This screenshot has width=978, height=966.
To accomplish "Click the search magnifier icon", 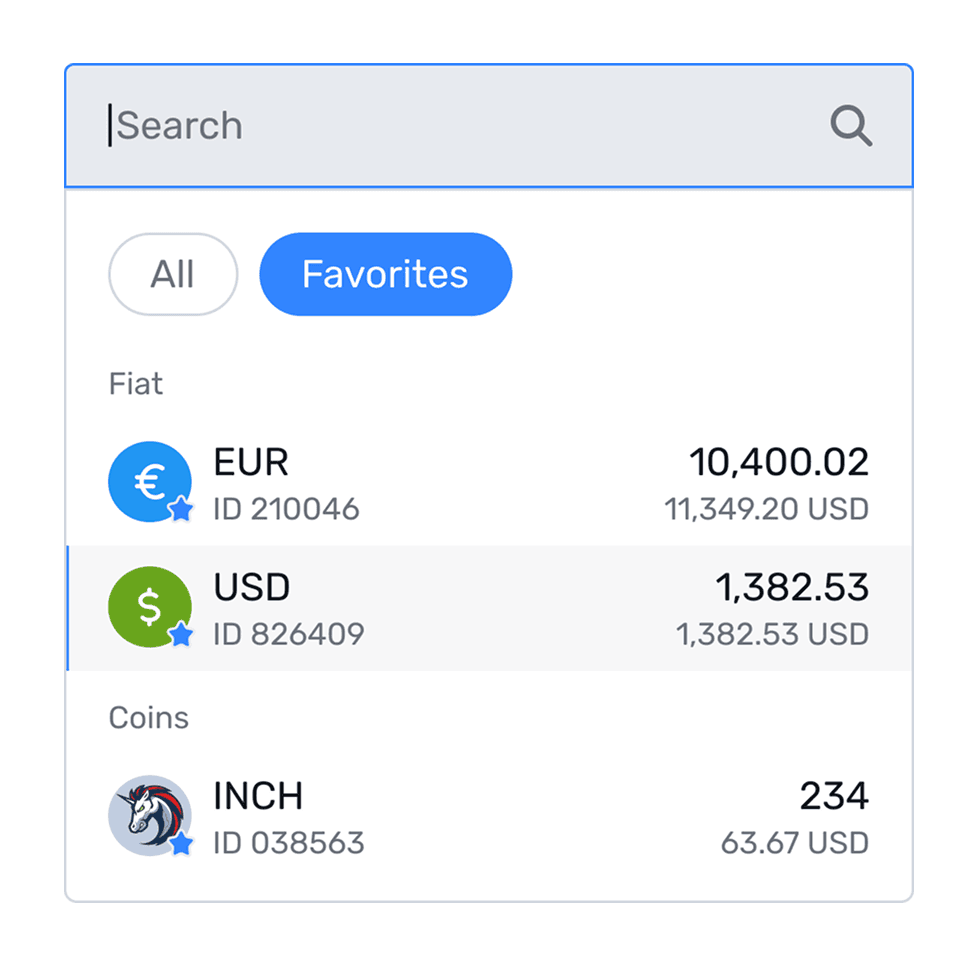I will (851, 125).
